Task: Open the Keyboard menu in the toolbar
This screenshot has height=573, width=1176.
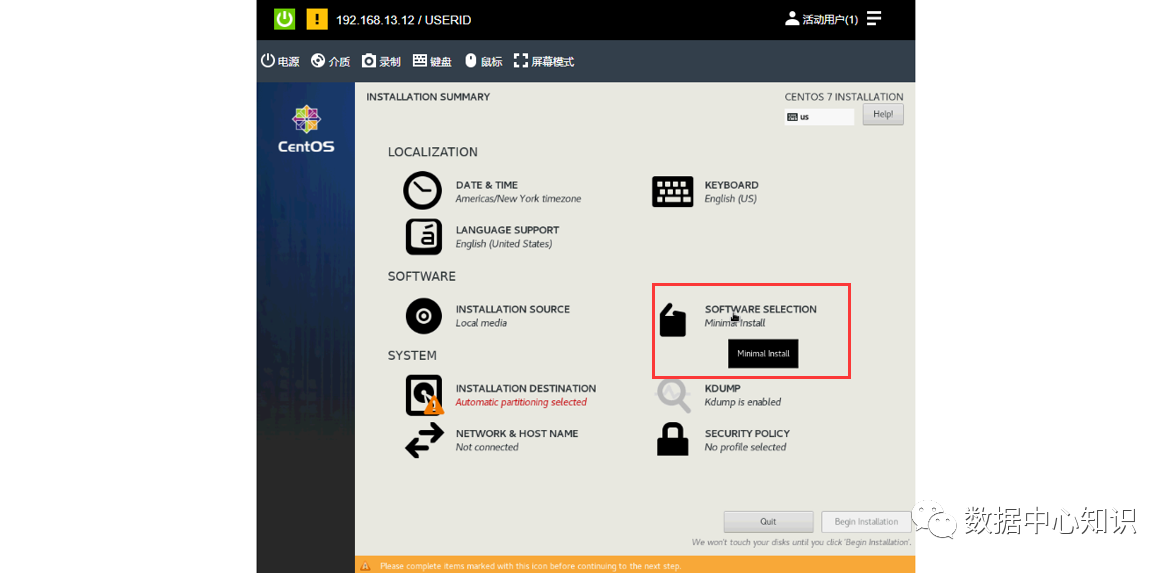Action: [x=432, y=62]
